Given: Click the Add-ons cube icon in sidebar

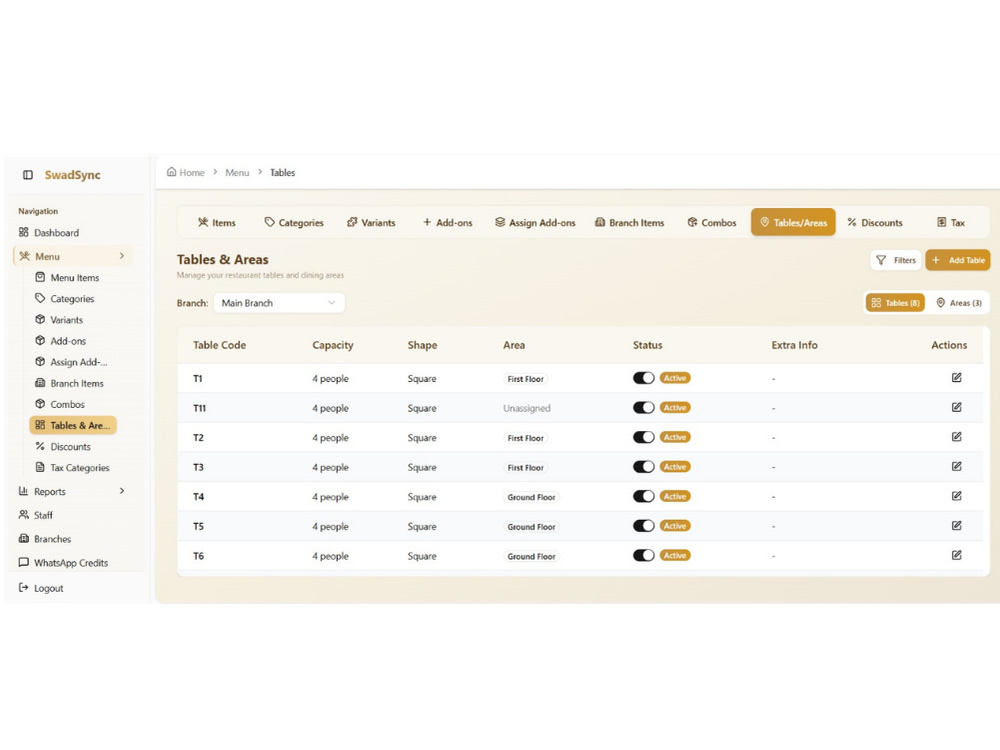Looking at the screenshot, I should (x=40, y=340).
